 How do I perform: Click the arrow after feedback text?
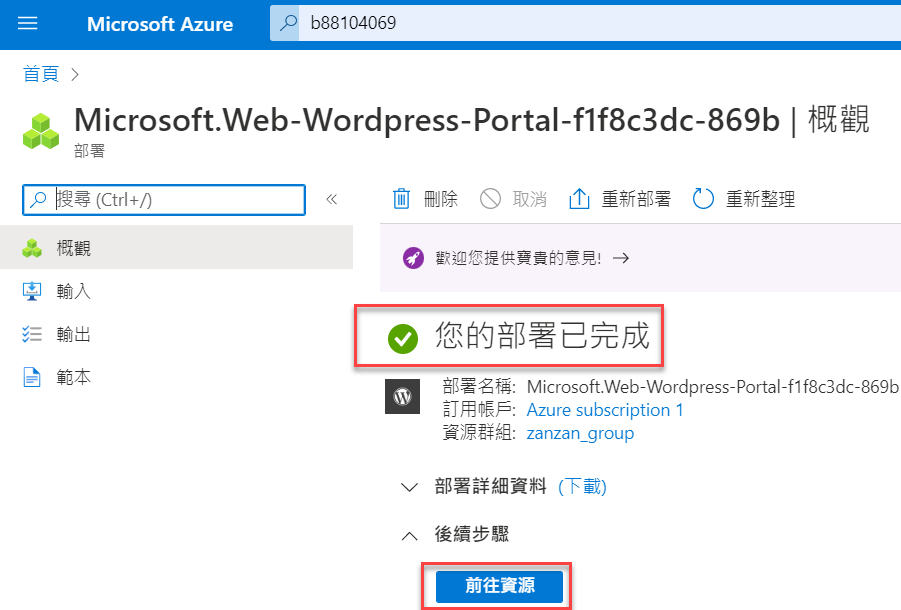coord(621,258)
